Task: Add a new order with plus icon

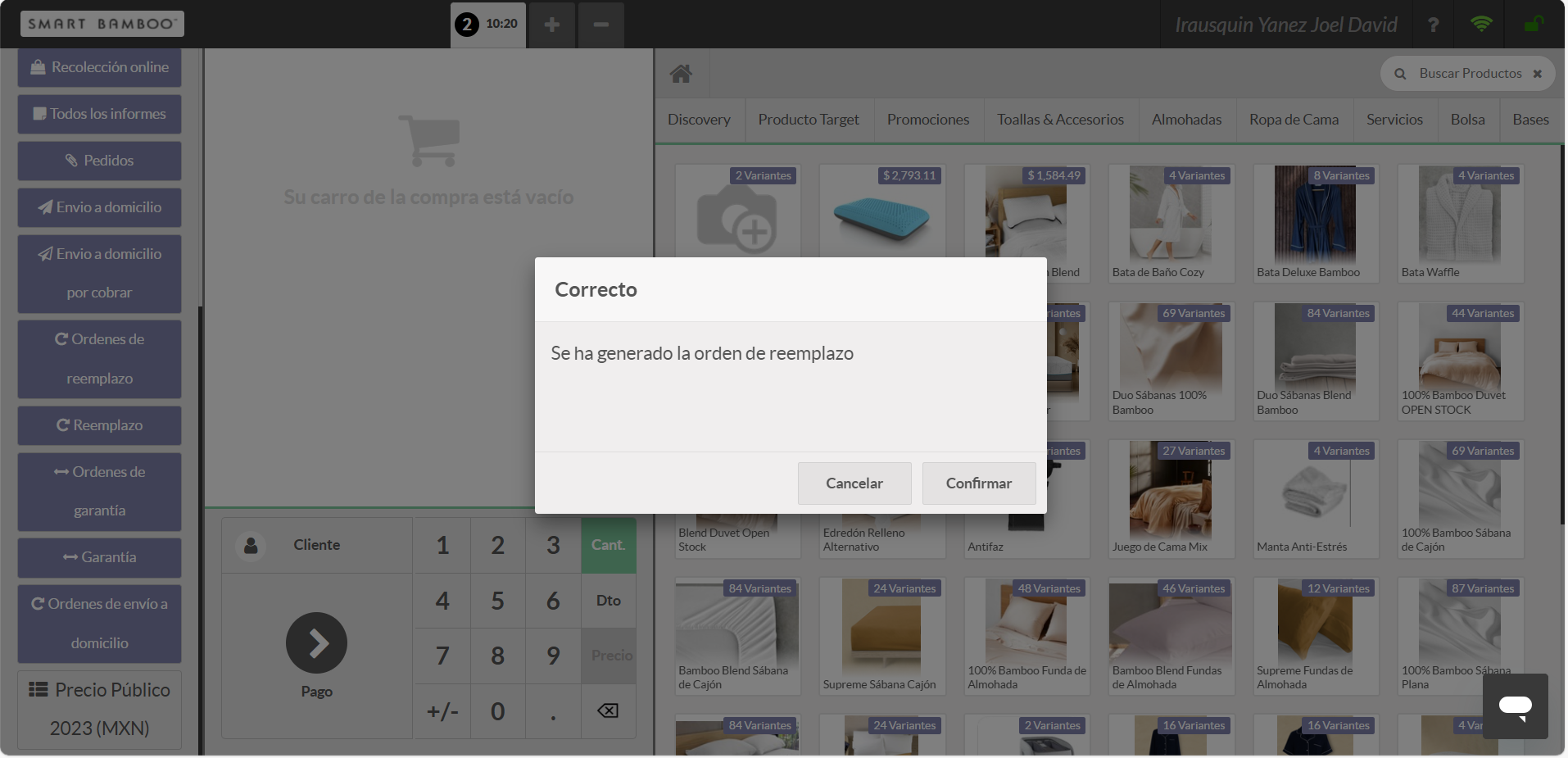Action: click(x=552, y=25)
